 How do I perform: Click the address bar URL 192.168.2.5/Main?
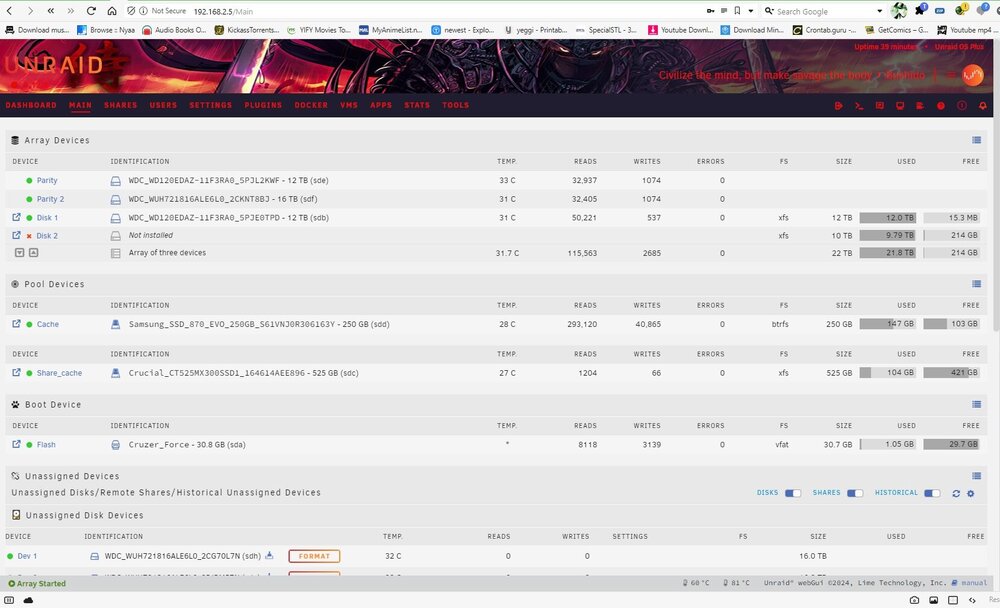click(223, 11)
